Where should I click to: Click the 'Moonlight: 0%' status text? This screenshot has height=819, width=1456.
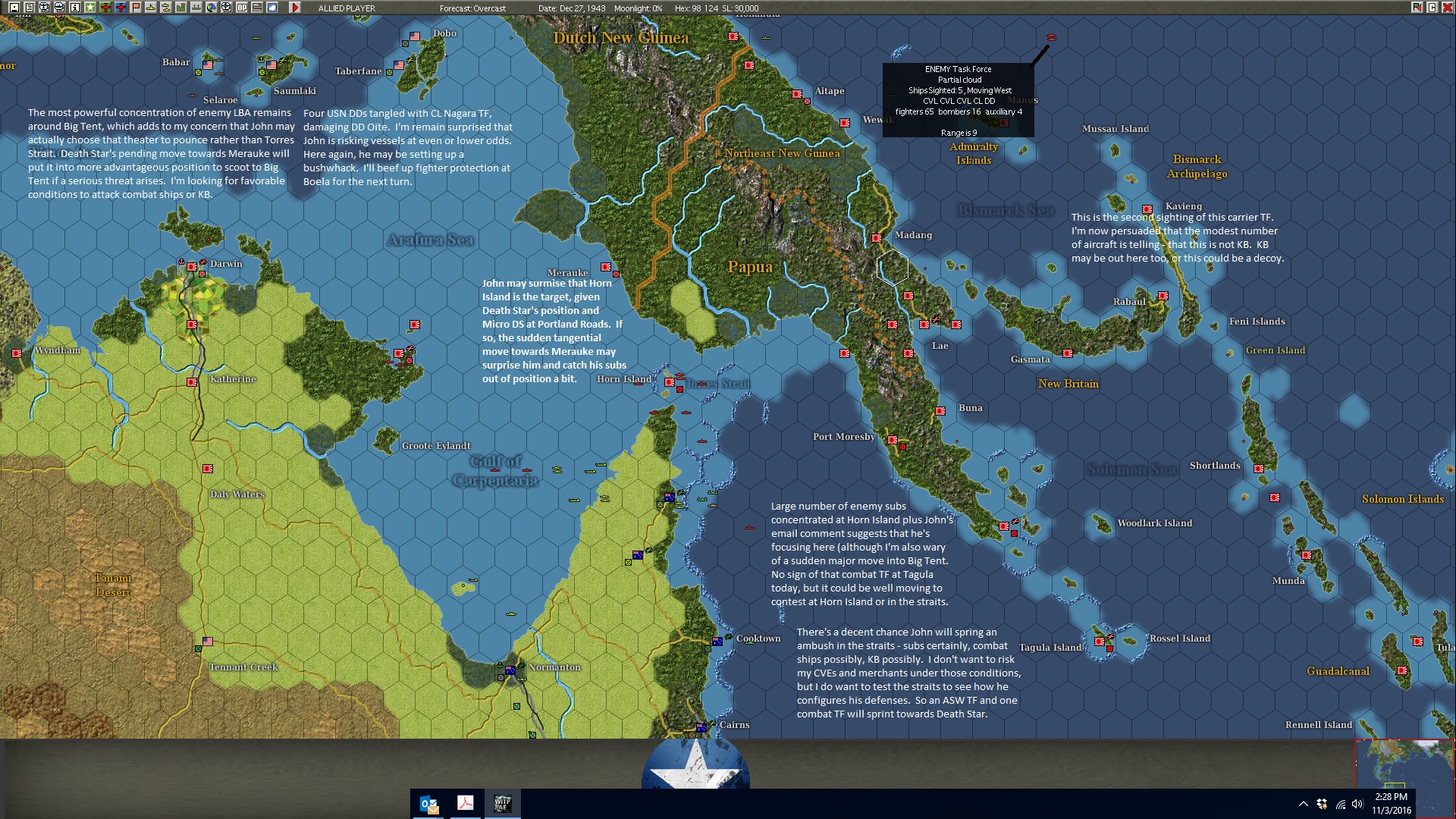[x=639, y=8]
